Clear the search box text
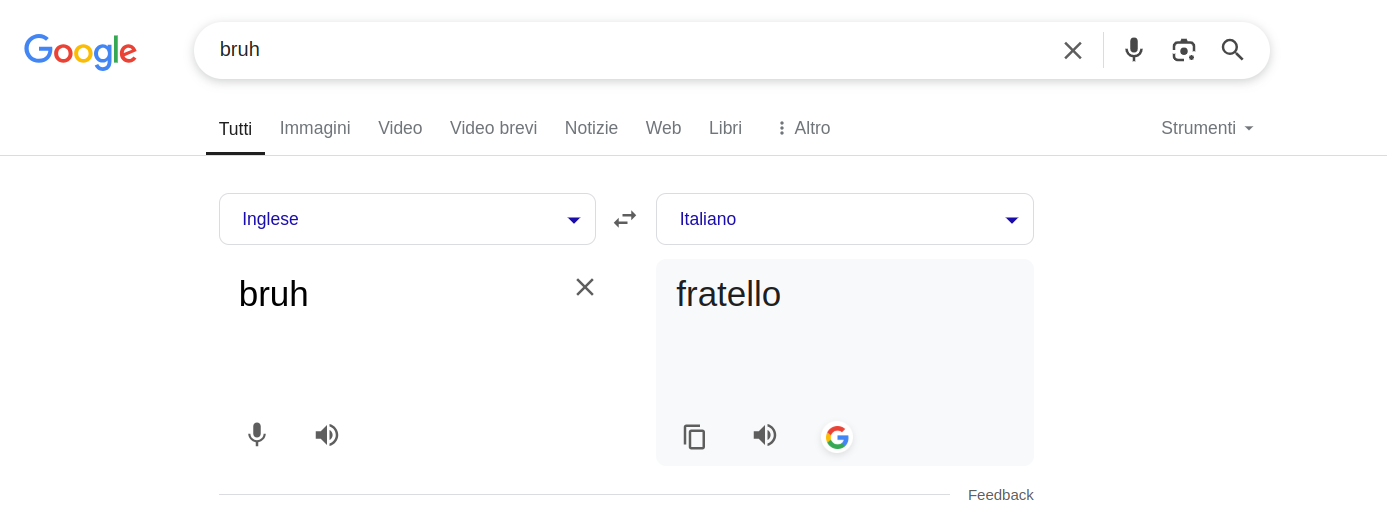The width and height of the screenshot is (1387, 532). click(x=1072, y=50)
